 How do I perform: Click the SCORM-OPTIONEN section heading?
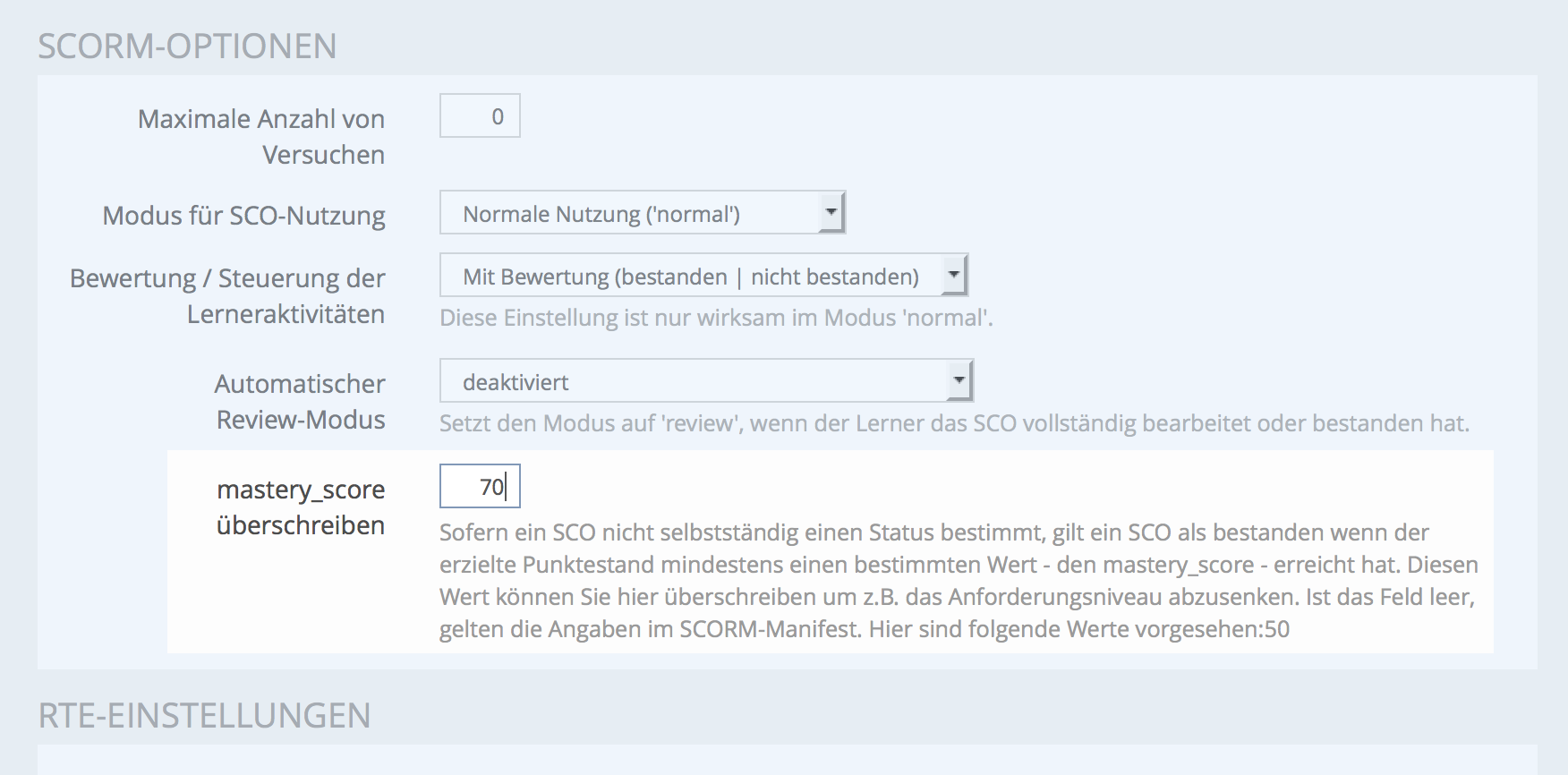pos(187,47)
